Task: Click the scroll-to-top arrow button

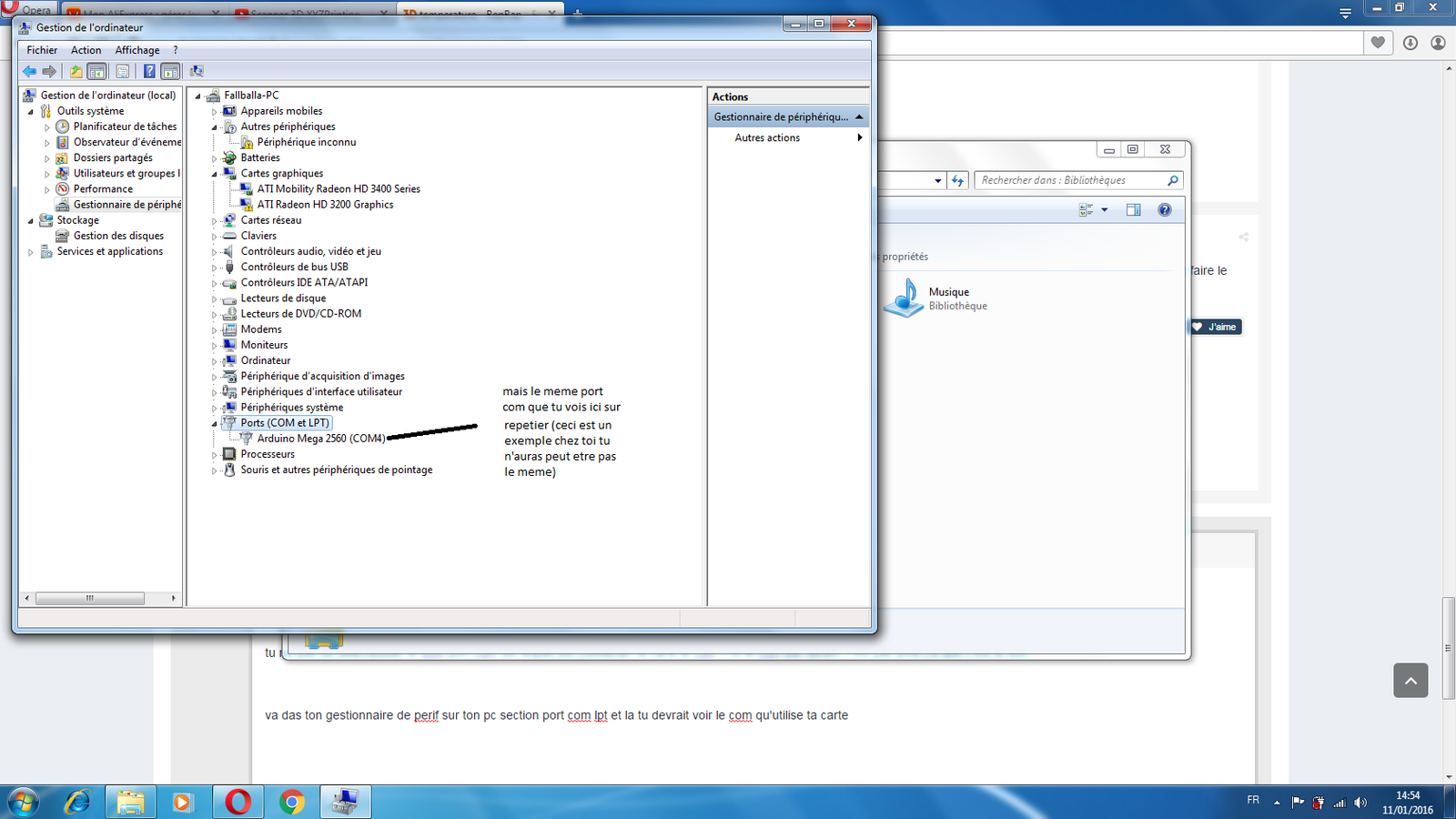Action: (x=1410, y=681)
